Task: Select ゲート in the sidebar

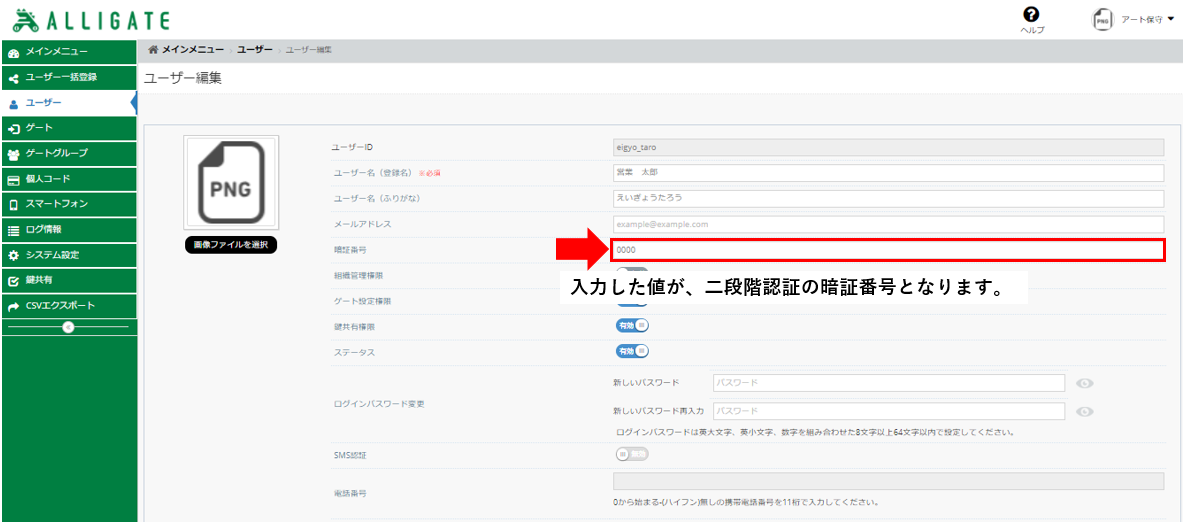Action: pos(69,129)
